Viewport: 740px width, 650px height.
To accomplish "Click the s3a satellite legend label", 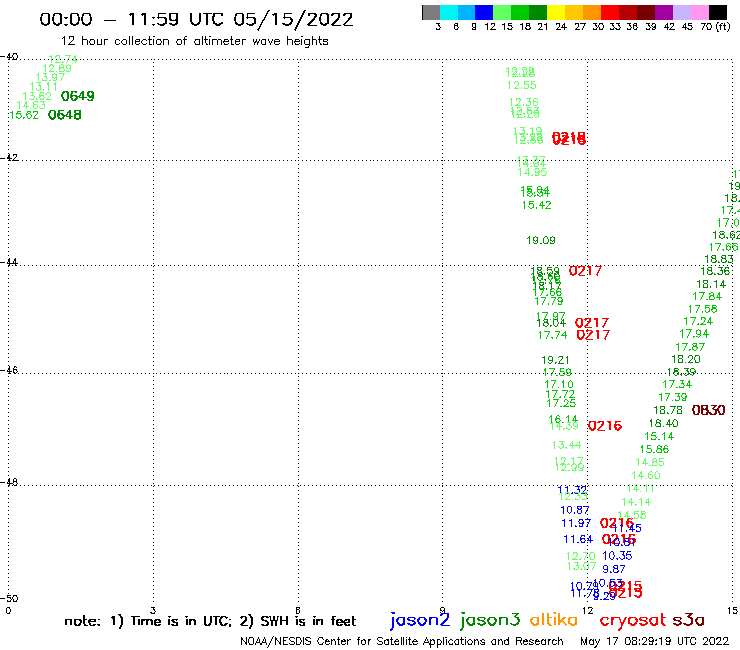I will (688, 620).
